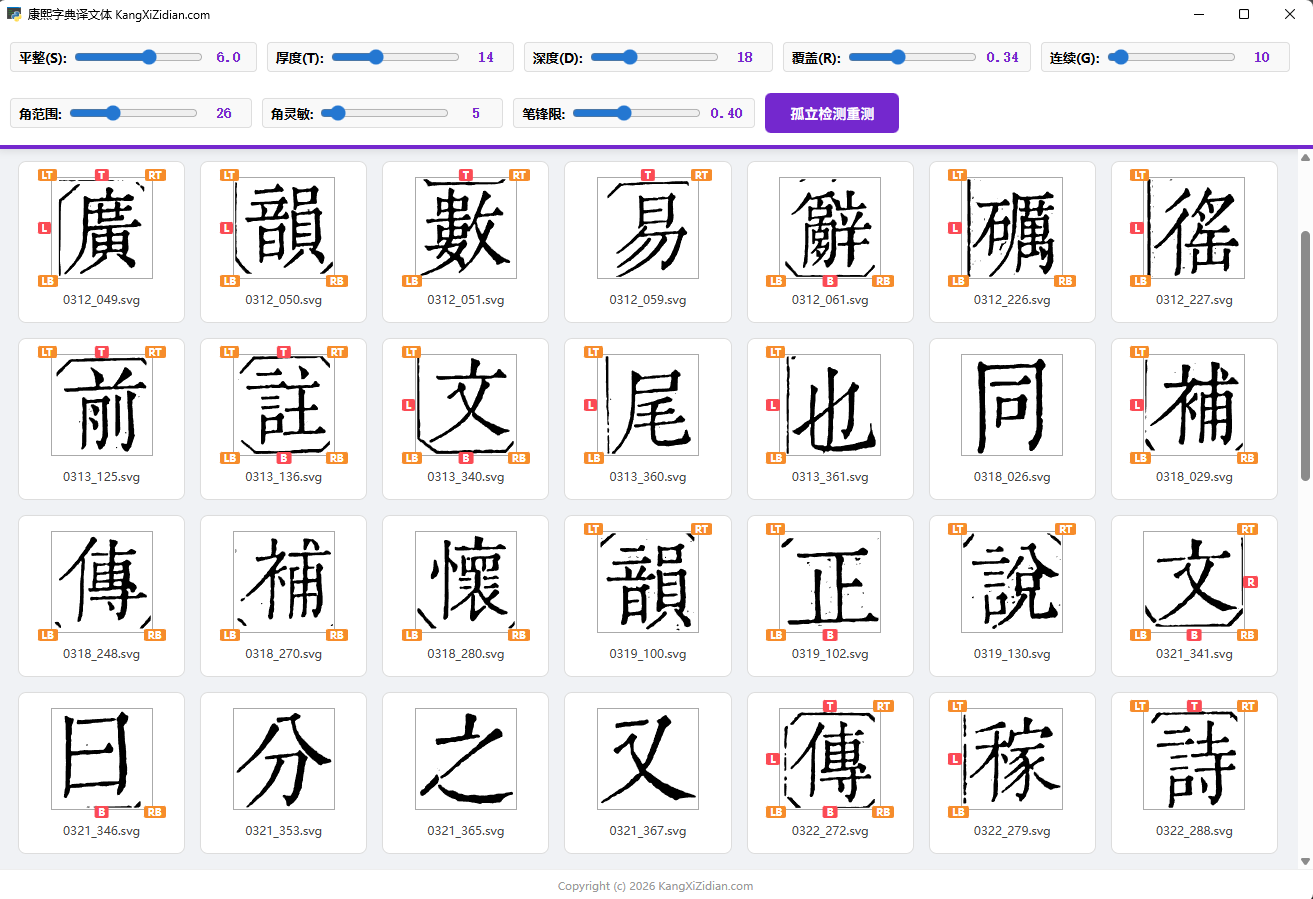Click the T marker on 0322_288.svg
1313x899 pixels.
pos(1193,706)
